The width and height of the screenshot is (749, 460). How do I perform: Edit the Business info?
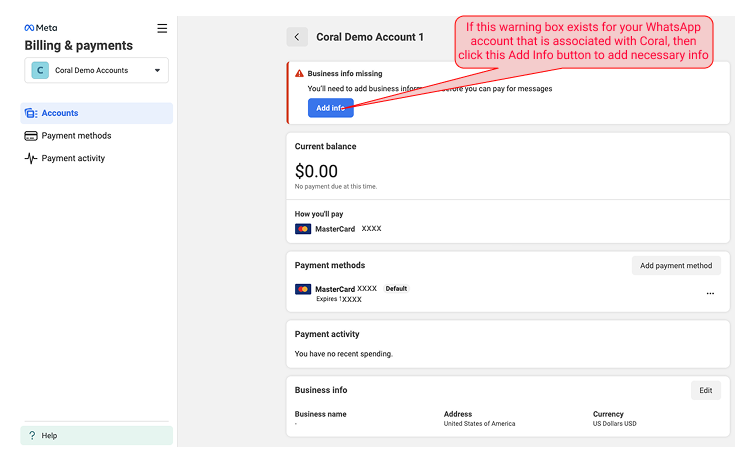[706, 390]
